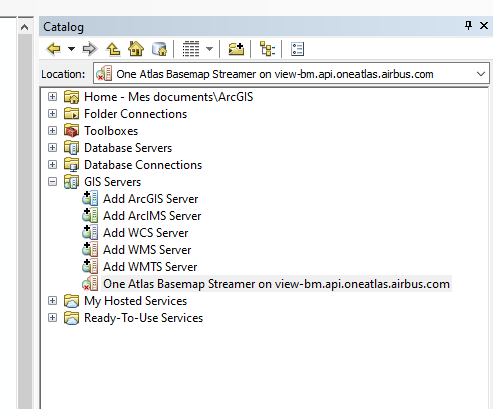Image resolution: width=493 pixels, height=409 pixels.
Task: Click Add ArcGIS Server entry
Action: pos(150,199)
